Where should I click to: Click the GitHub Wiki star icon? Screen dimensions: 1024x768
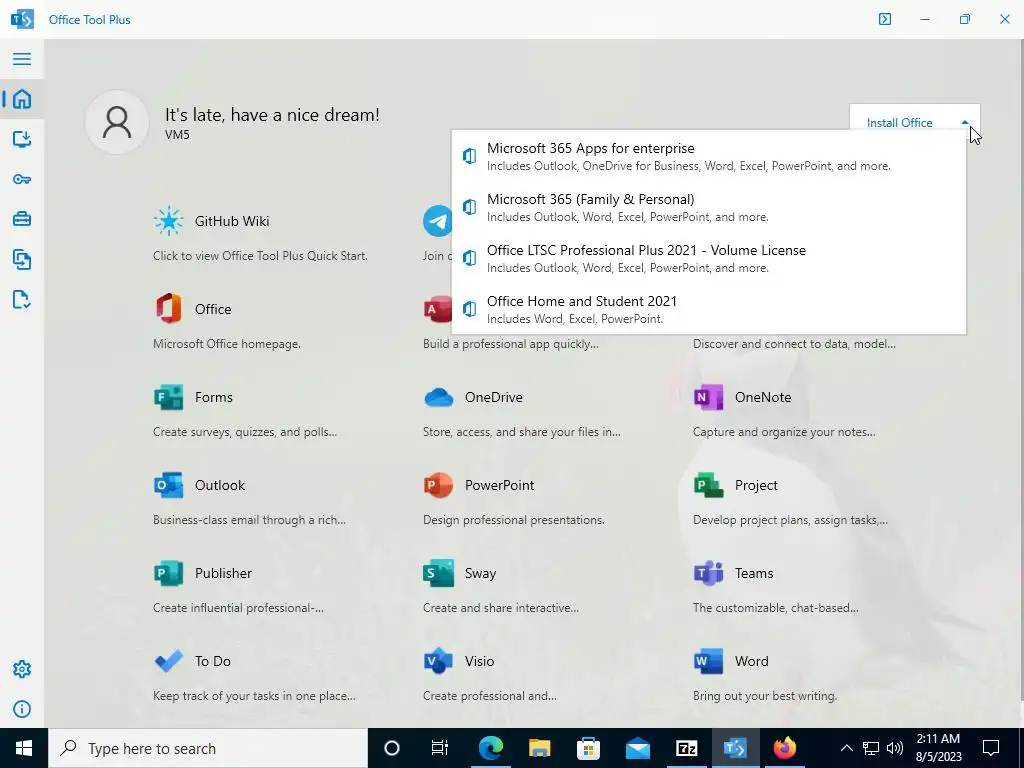168,221
